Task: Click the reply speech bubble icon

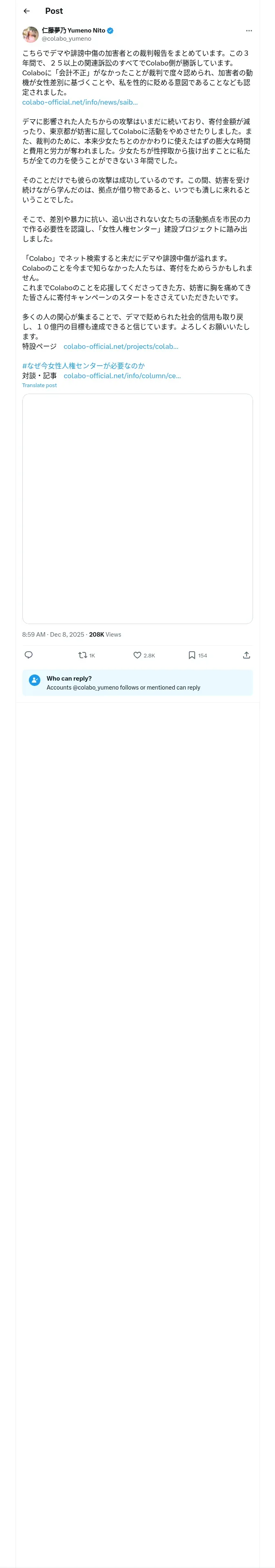Action: point(29,655)
